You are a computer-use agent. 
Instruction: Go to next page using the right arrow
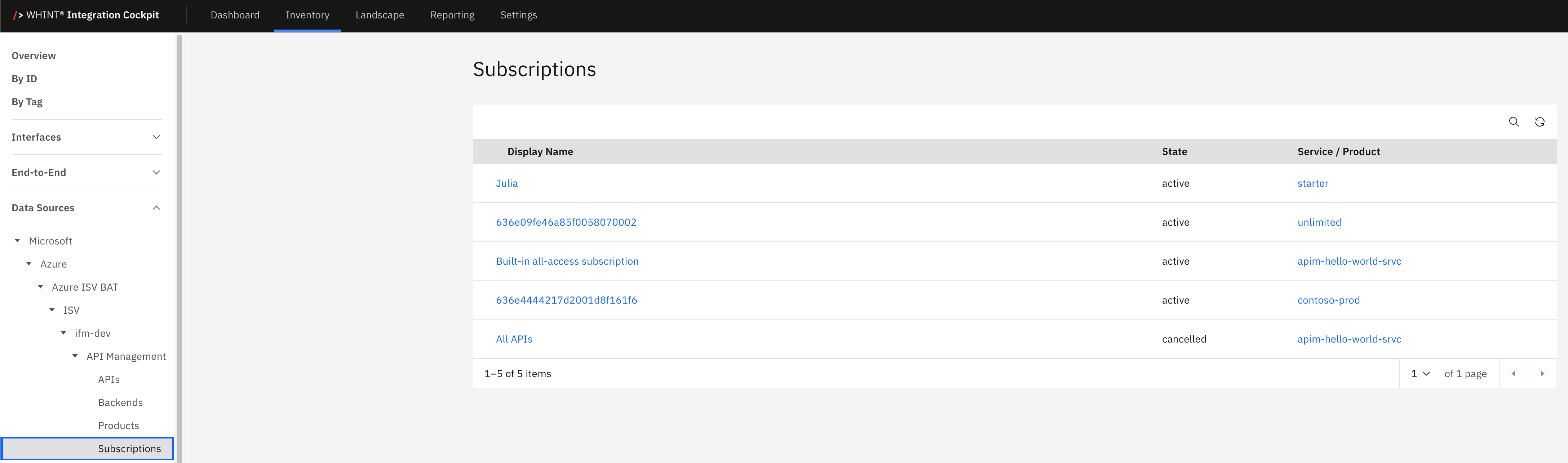(1542, 374)
